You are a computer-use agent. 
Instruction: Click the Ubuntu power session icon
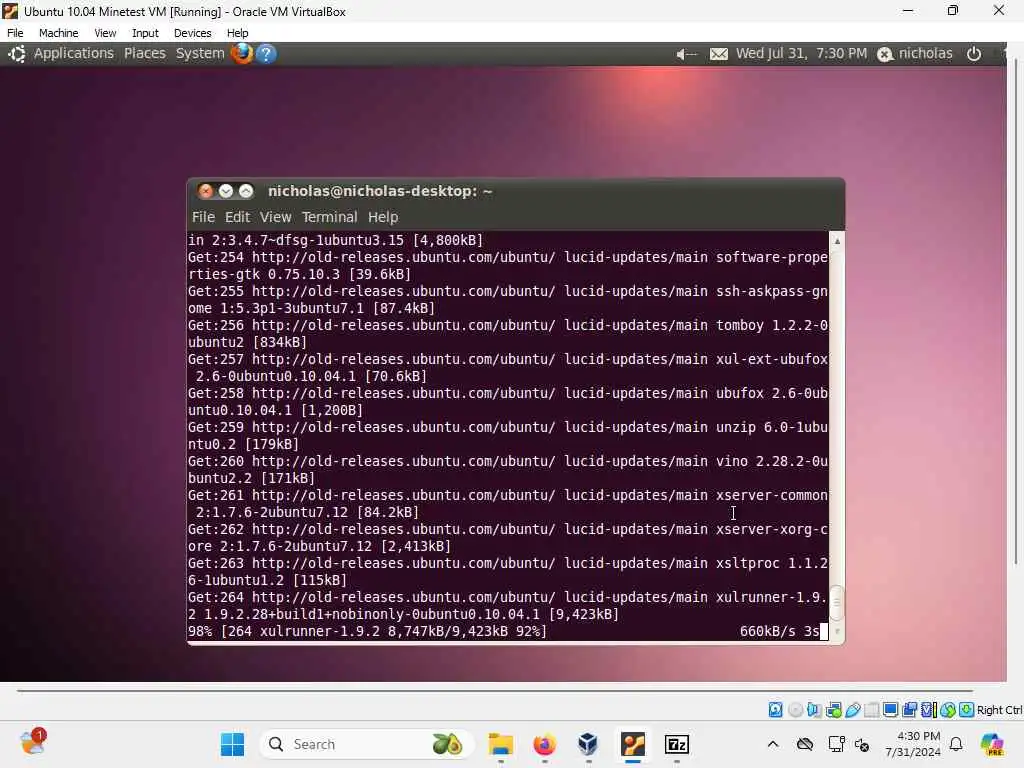click(x=974, y=54)
